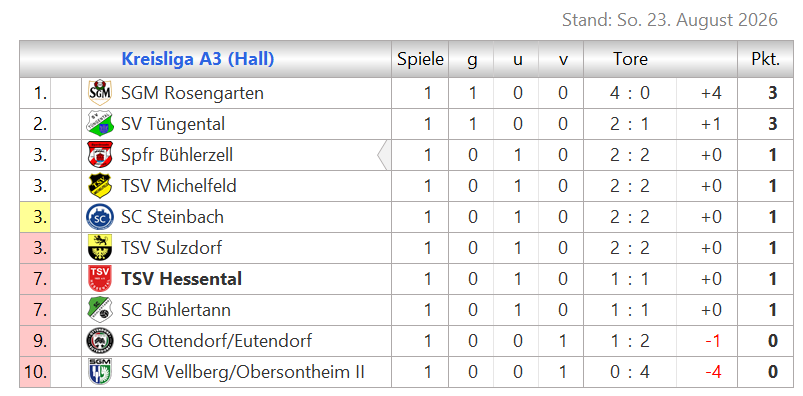Open the Kreisliga A3 (Hall) league link
Image resolution: width=803 pixels, height=396 pixels.
coord(198,59)
